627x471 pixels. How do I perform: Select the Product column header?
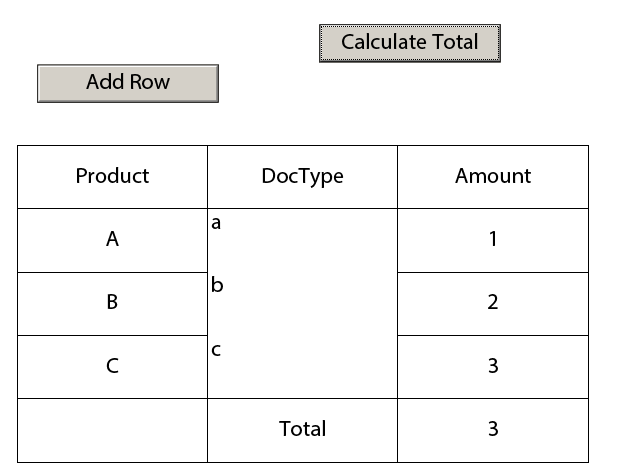click(112, 176)
